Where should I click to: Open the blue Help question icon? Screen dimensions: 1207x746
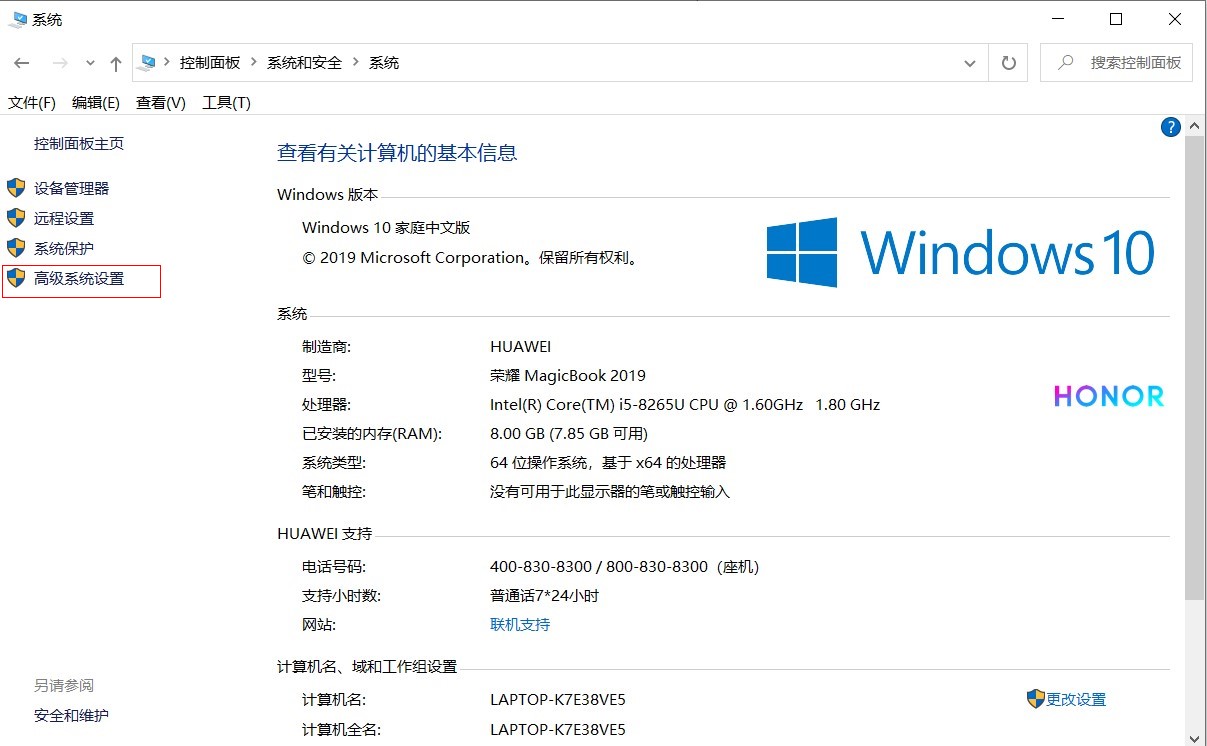1170,127
